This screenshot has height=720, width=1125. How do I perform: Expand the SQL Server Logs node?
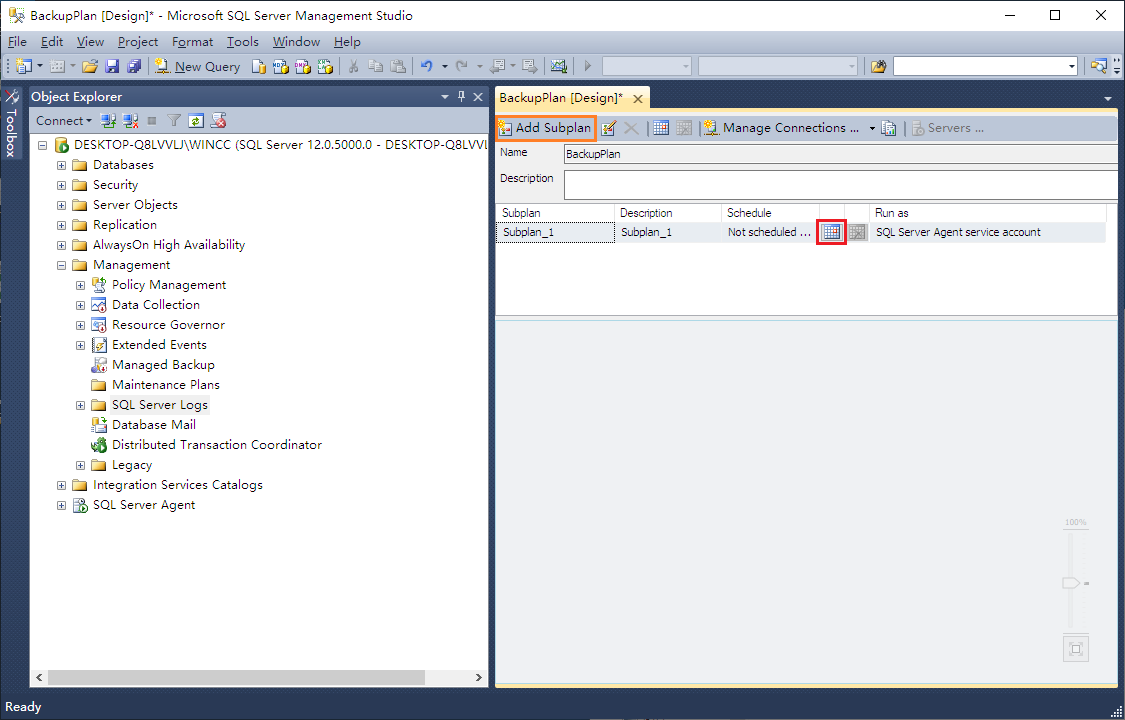point(80,405)
